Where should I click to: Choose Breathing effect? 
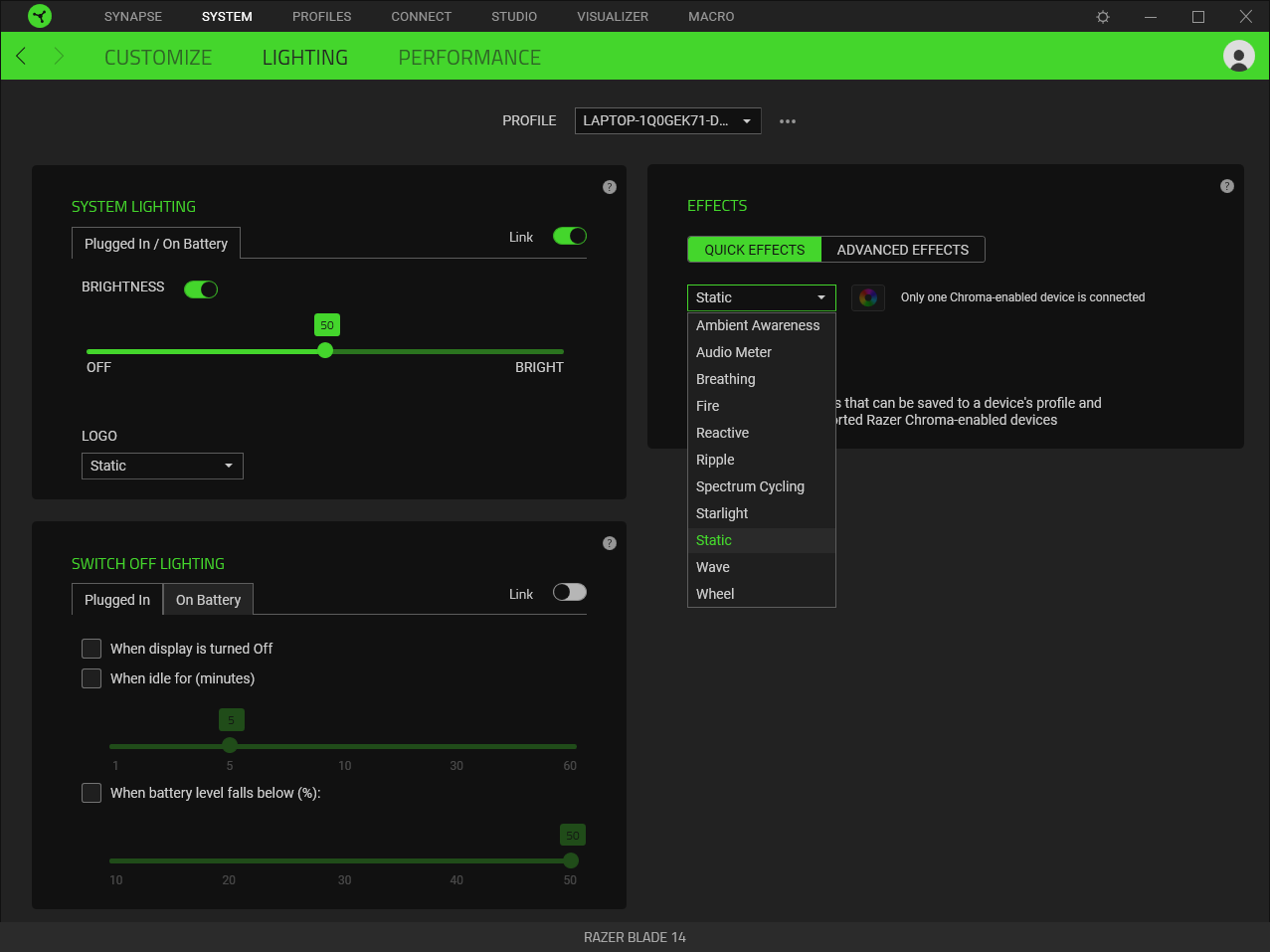(762, 379)
